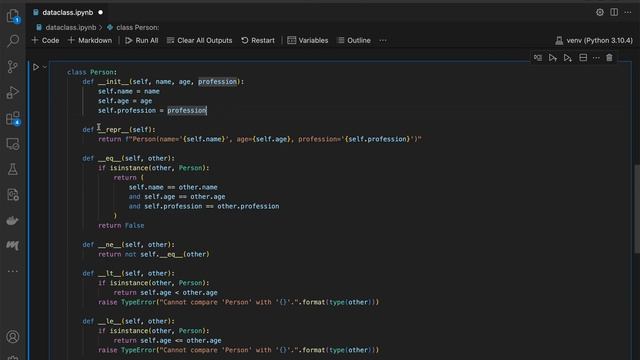
Task: Open the Source Control view
Action: (13, 67)
